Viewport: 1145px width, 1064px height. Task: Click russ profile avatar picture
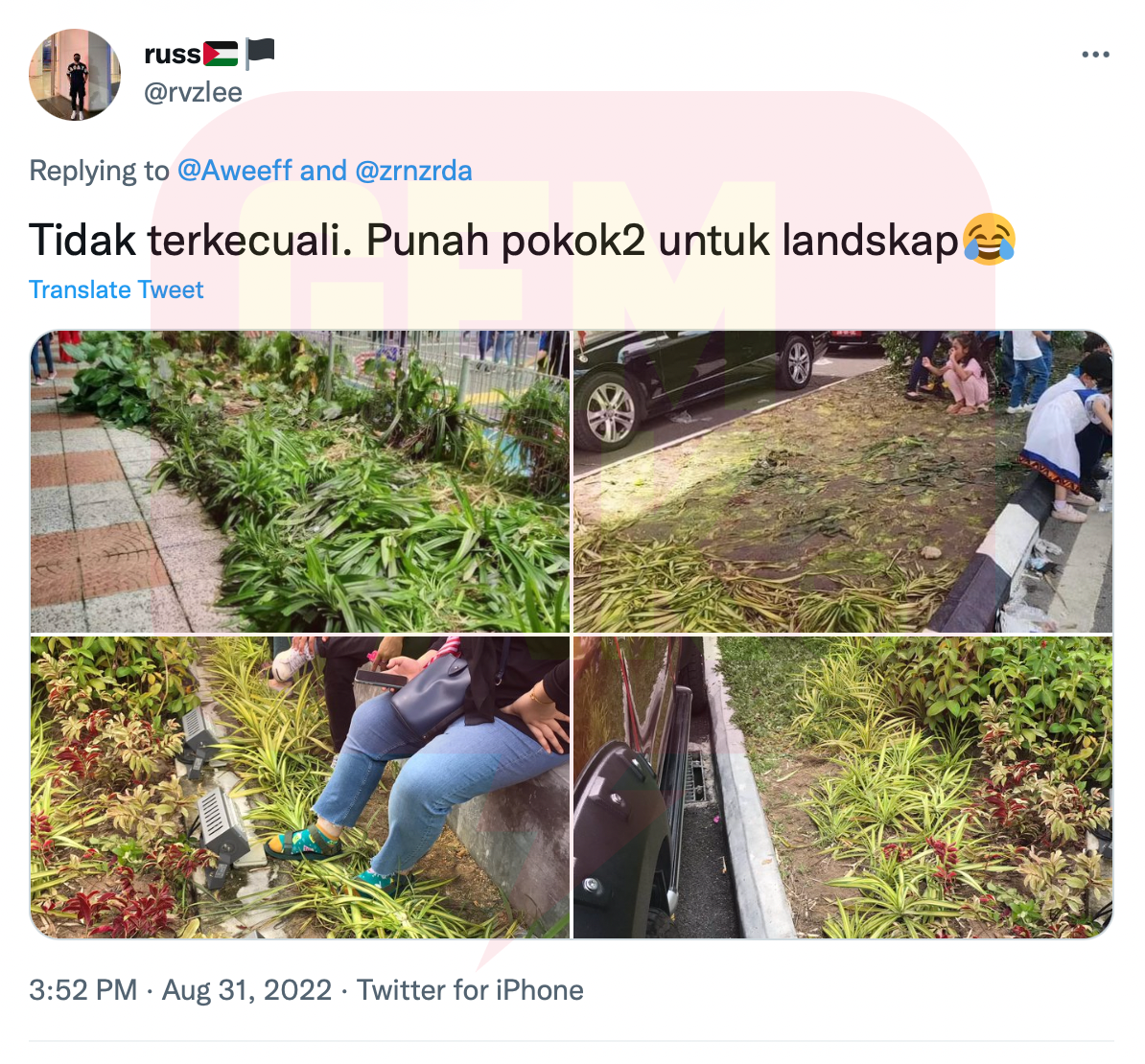[75, 75]
